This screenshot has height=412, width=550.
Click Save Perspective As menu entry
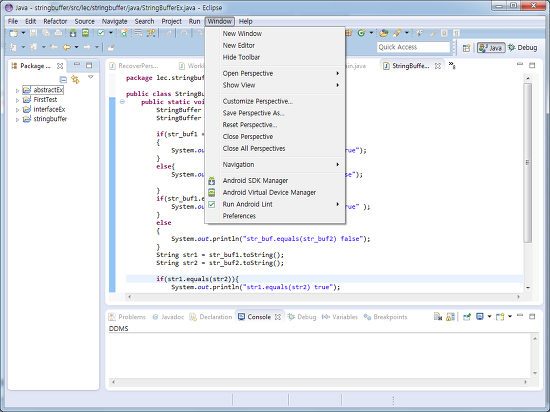[x=275, y=113]
